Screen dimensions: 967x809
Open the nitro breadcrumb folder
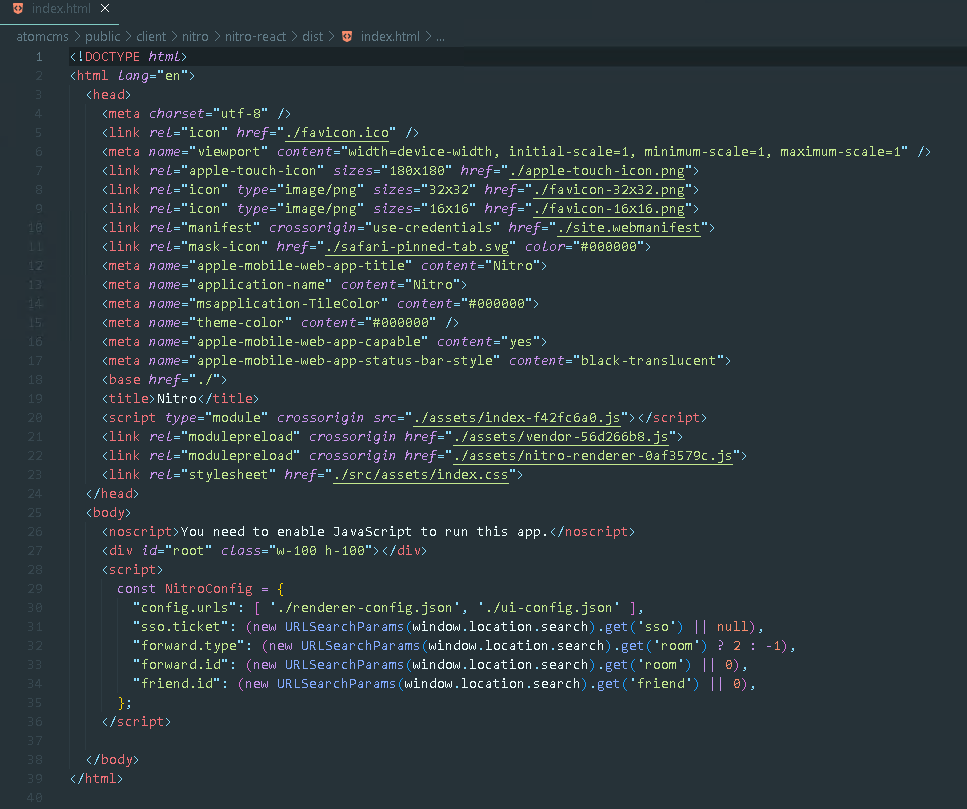195,36
